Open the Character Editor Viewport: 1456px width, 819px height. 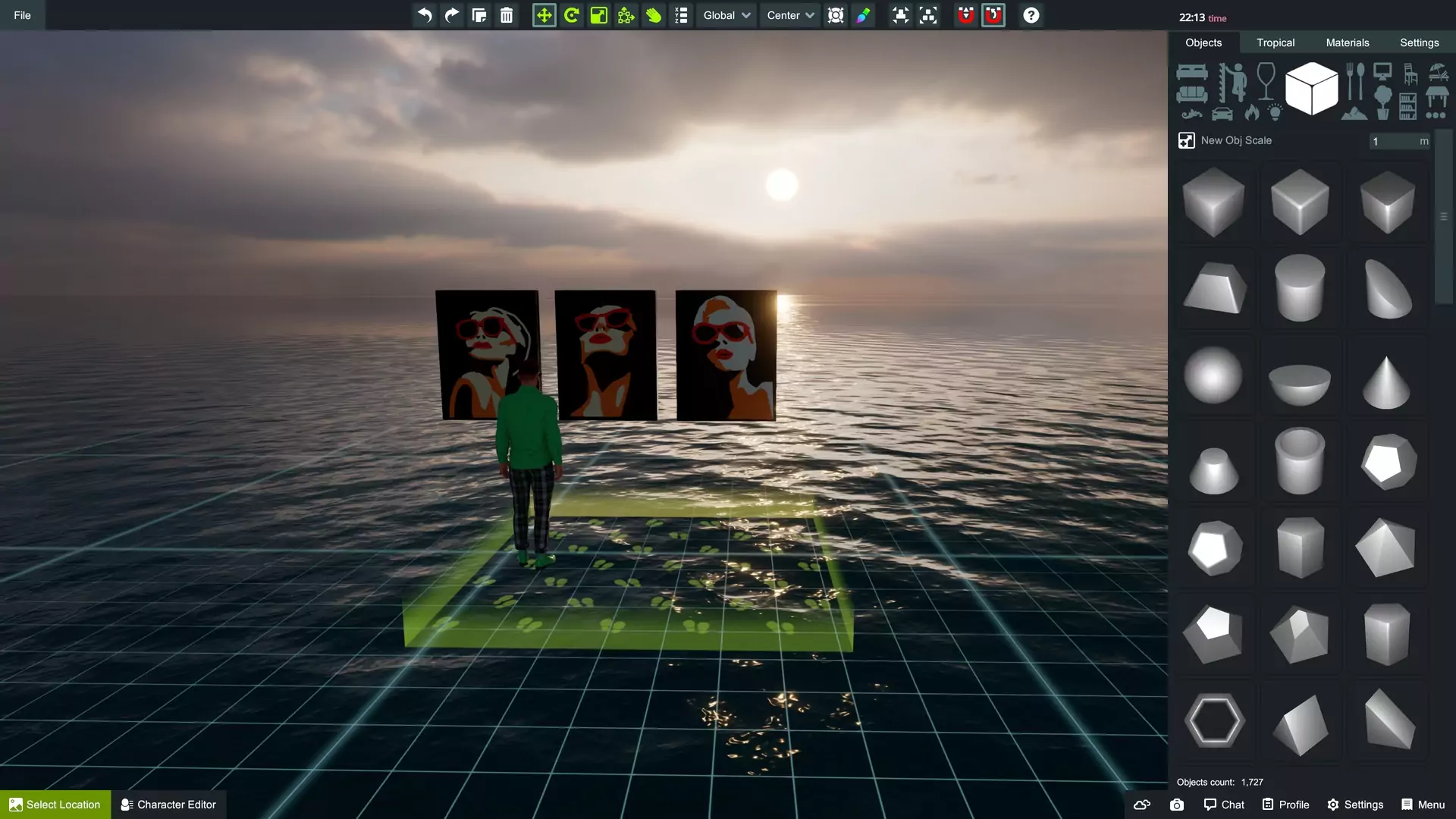pos(168,805)
